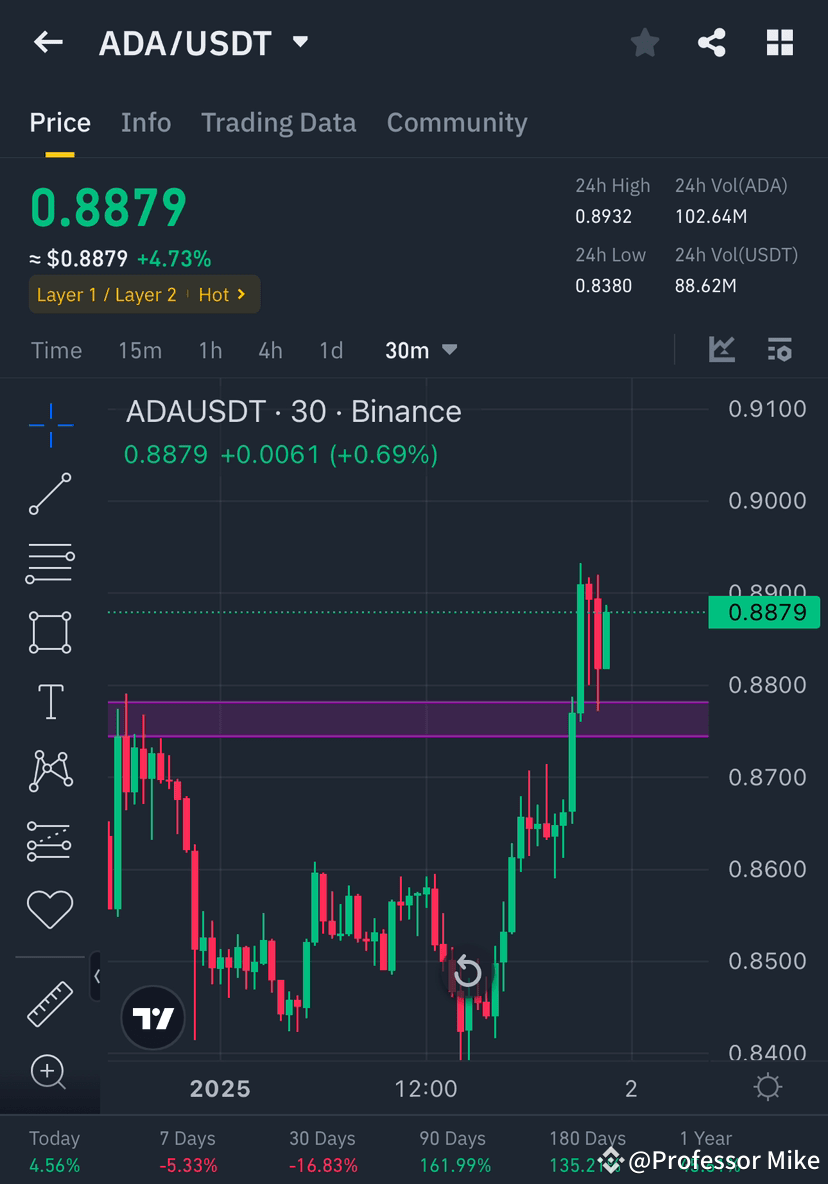Open the indicators chart icon
The height and width of the screenshot is (1184, 828).
coord(721,350)
